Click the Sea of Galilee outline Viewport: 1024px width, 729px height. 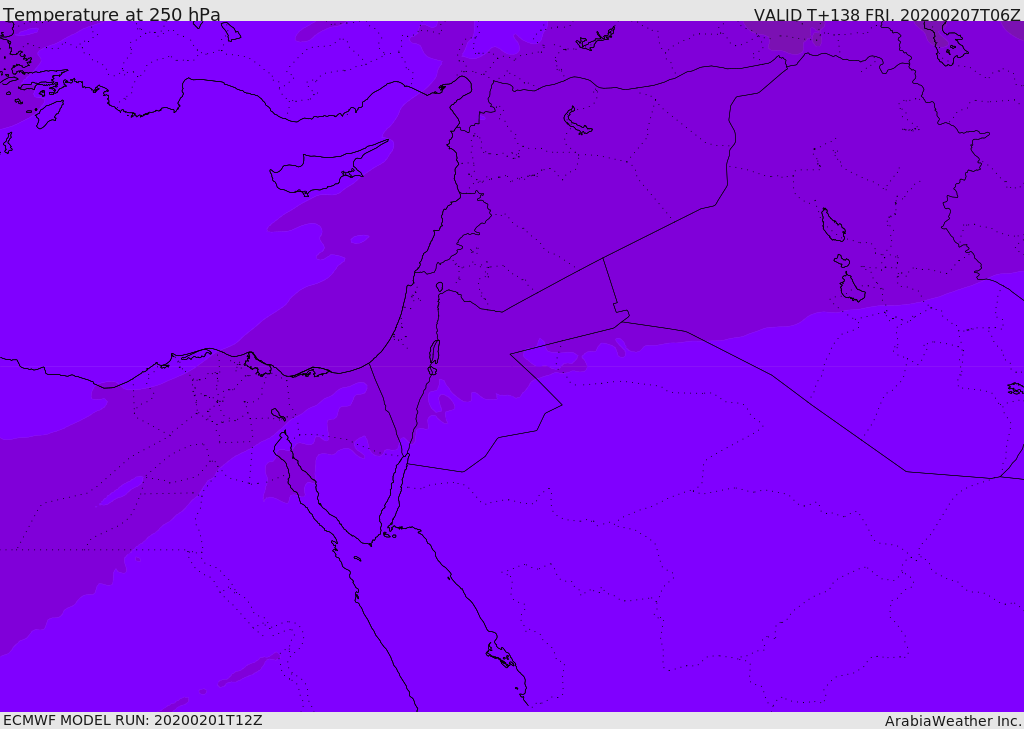pos(440,287)
